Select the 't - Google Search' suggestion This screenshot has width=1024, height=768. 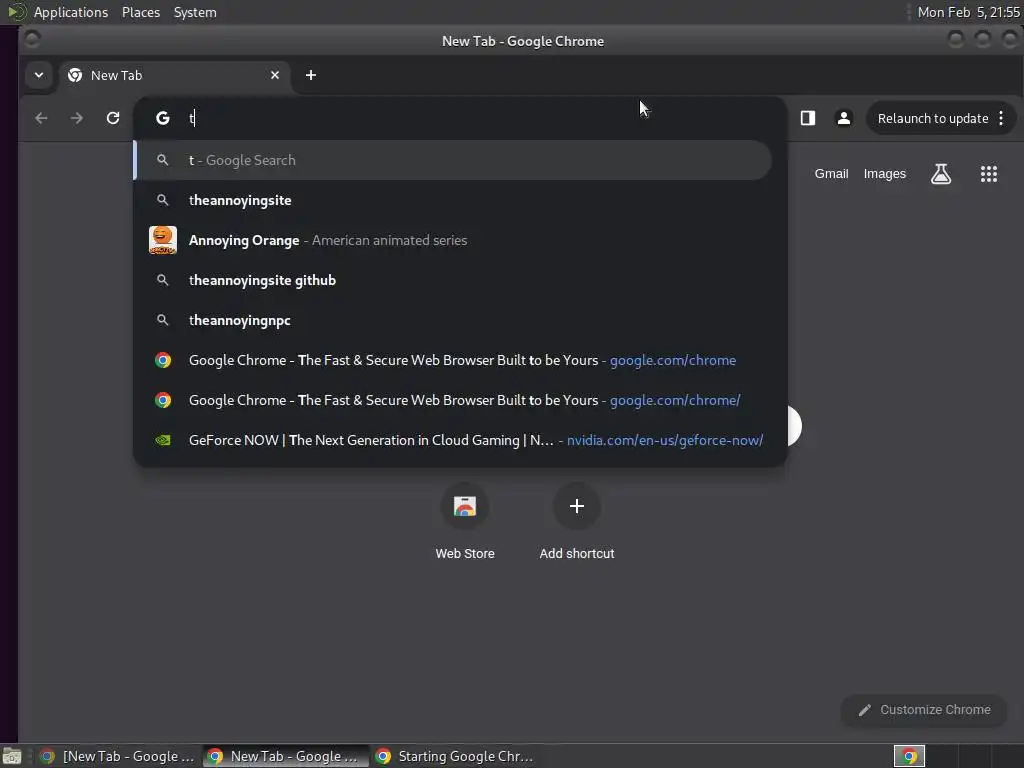click(x=453, y=160)
